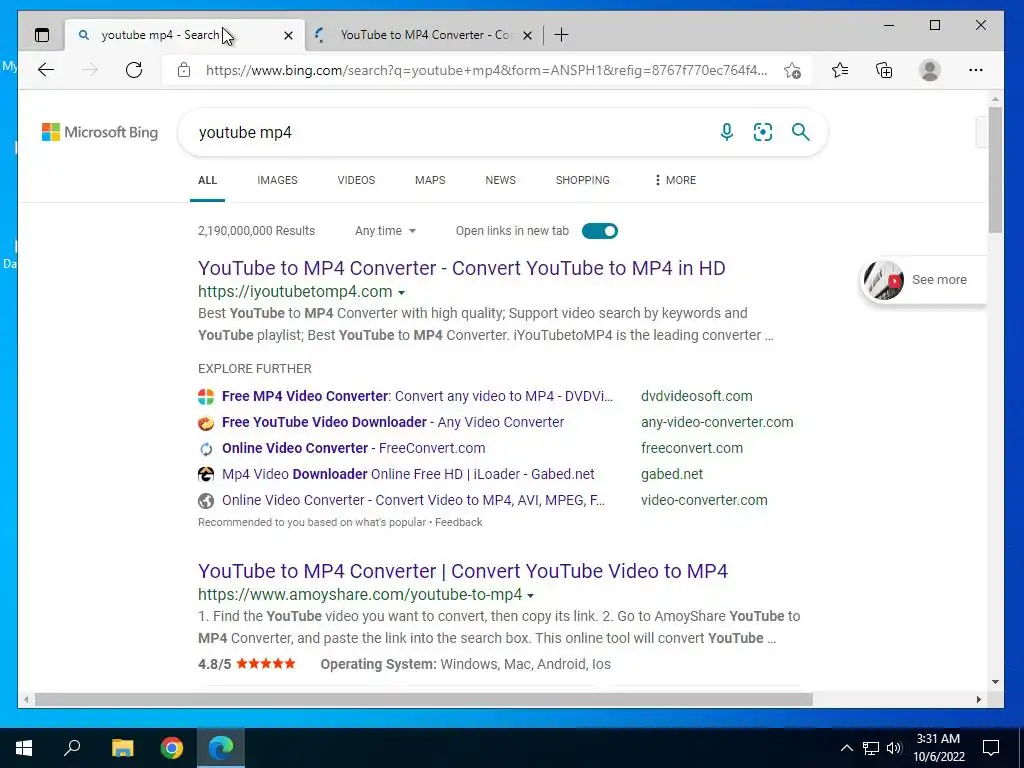
Task: Open the AmoyShare YouTube to MP4 result
Action: 462,571
